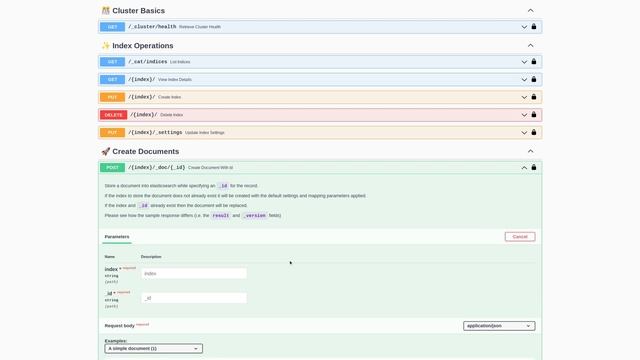The width and height of the screenshot is (640, 360).
Task: Click the /{index}/_doc/{_id} path text
Action: coord(157,167)
